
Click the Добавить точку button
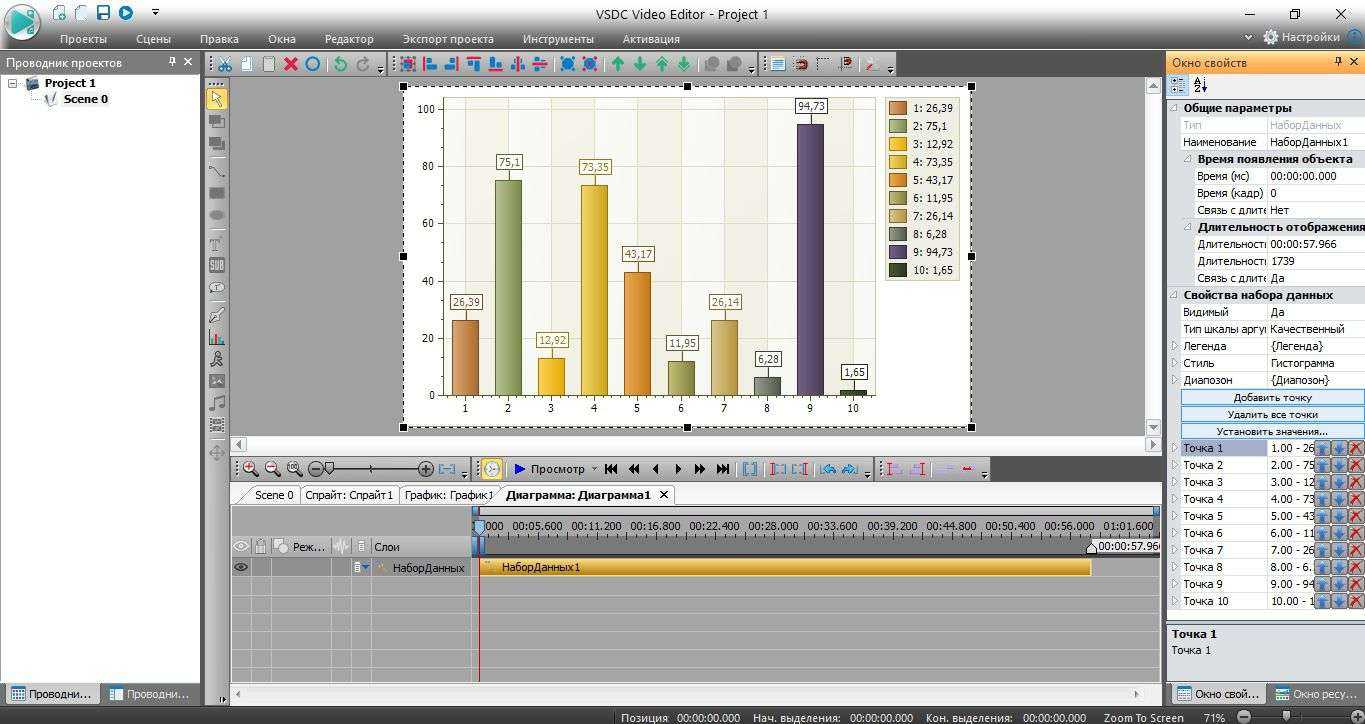[1272, 397]
